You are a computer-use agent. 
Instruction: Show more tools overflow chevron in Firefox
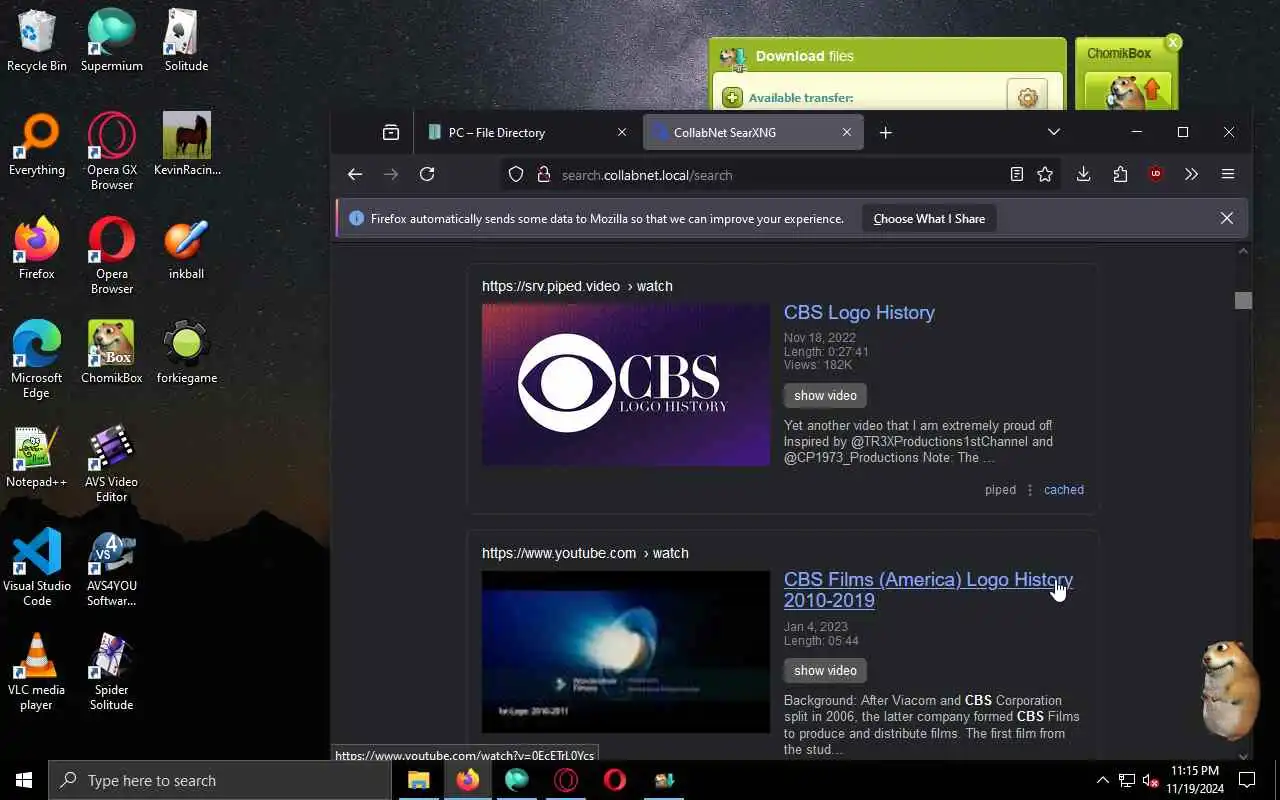[x=1191, y=174]
